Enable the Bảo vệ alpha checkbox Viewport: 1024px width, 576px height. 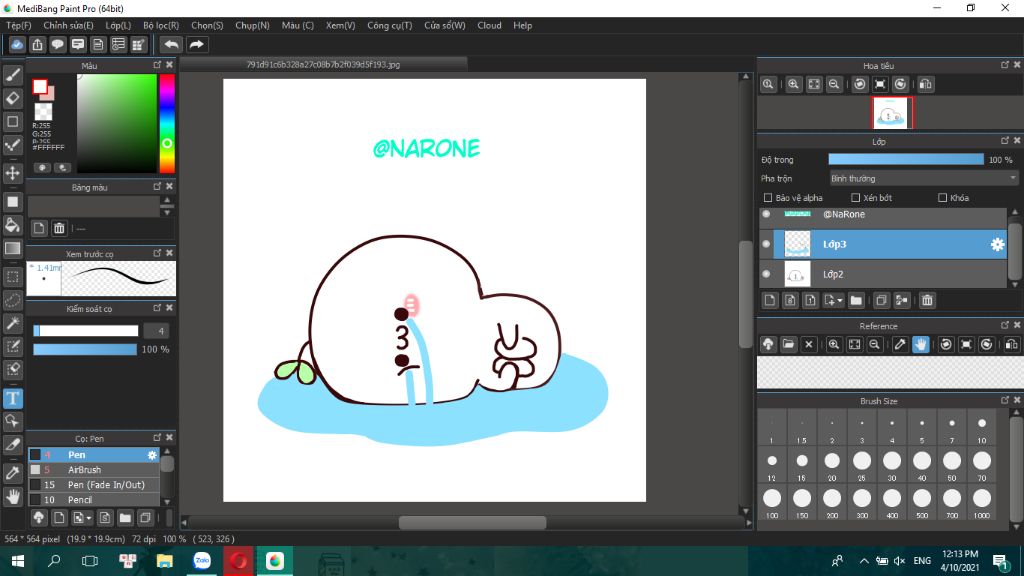(x=768, y=198)
